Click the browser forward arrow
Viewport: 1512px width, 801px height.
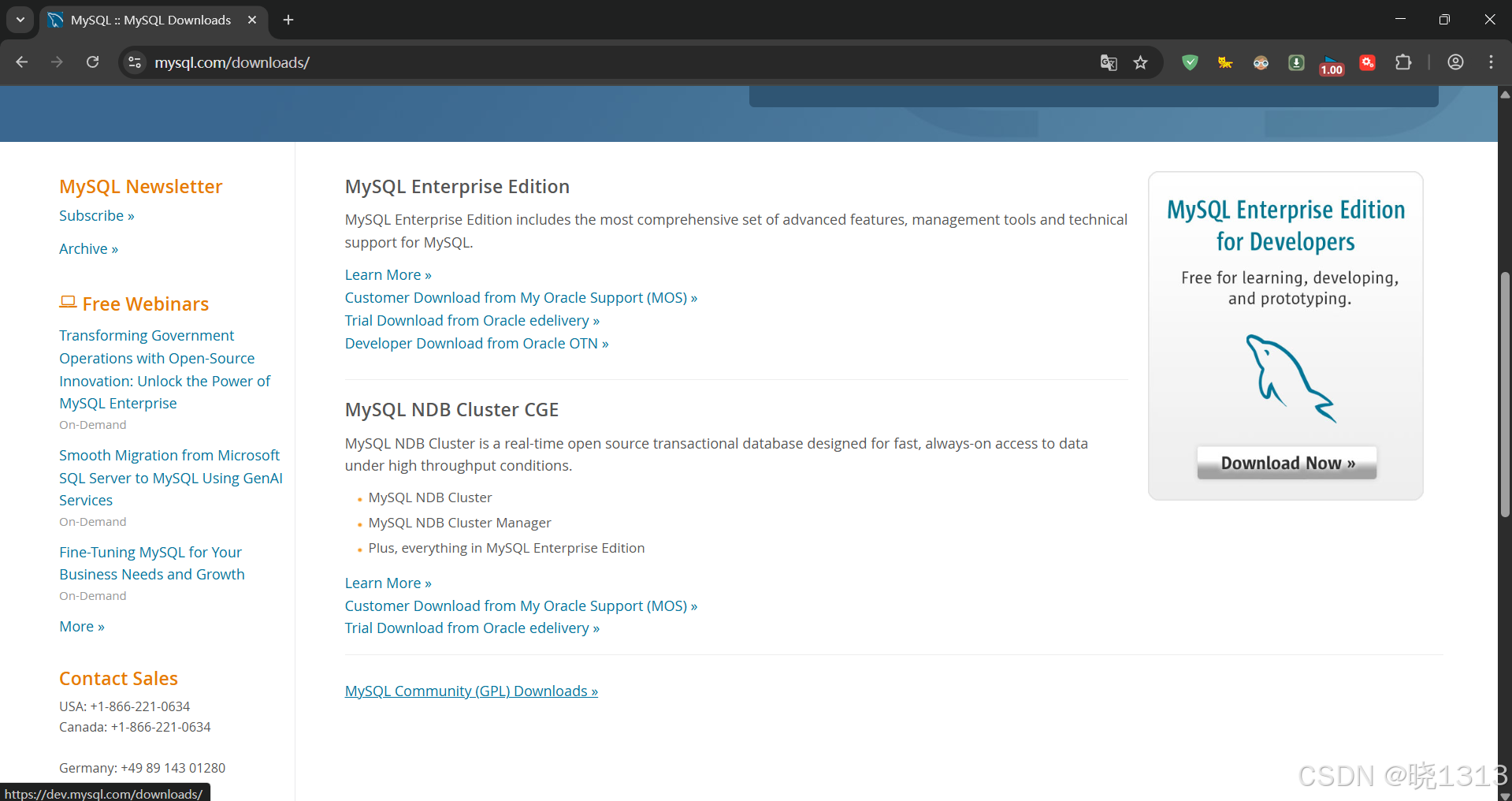57,62
